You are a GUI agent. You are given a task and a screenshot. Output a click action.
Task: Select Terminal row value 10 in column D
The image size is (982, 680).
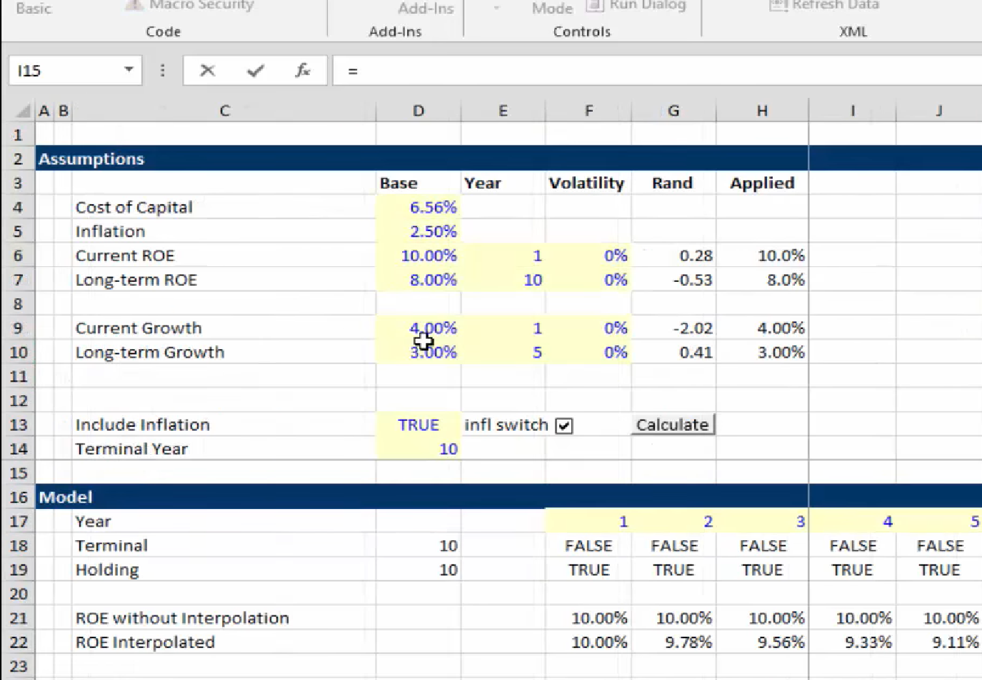pos(418,546)
